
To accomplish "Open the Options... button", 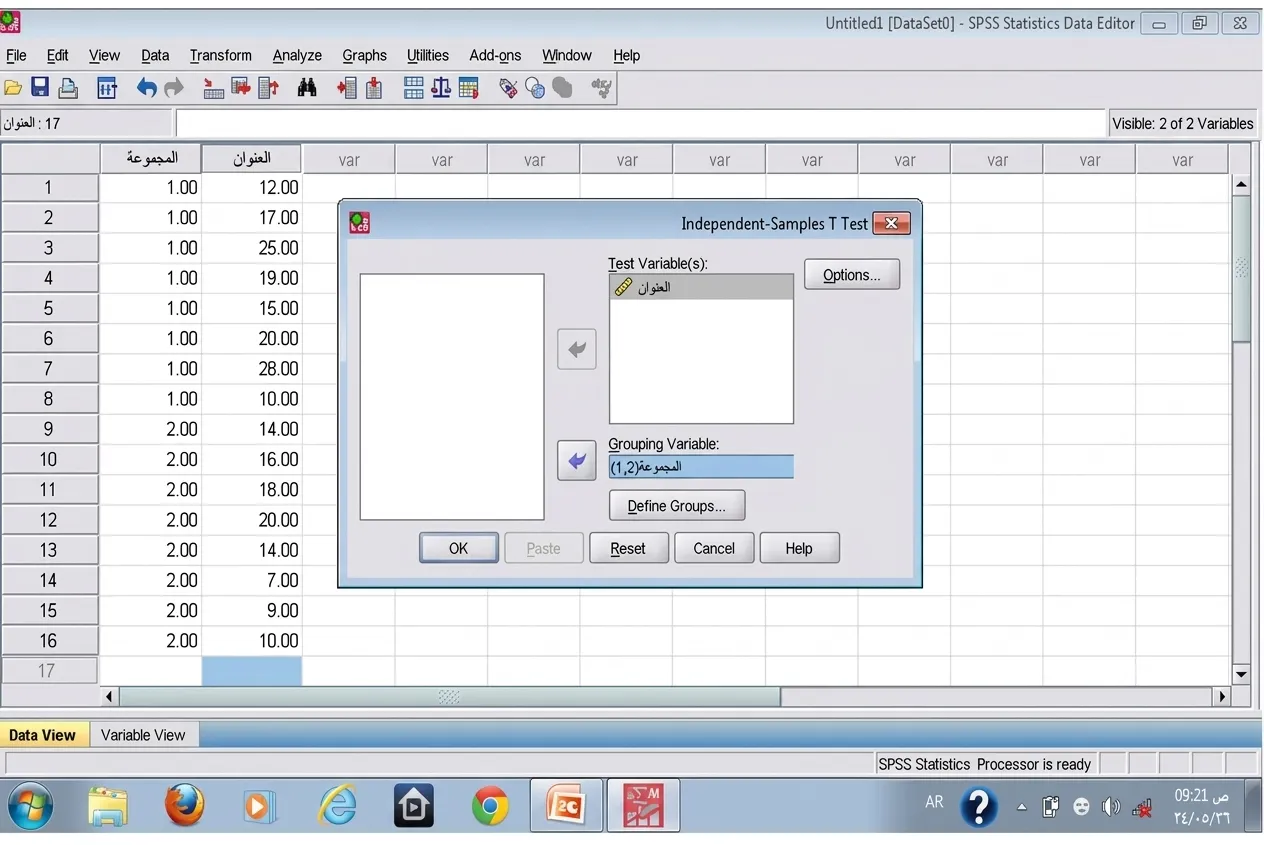I will point(852,275).
